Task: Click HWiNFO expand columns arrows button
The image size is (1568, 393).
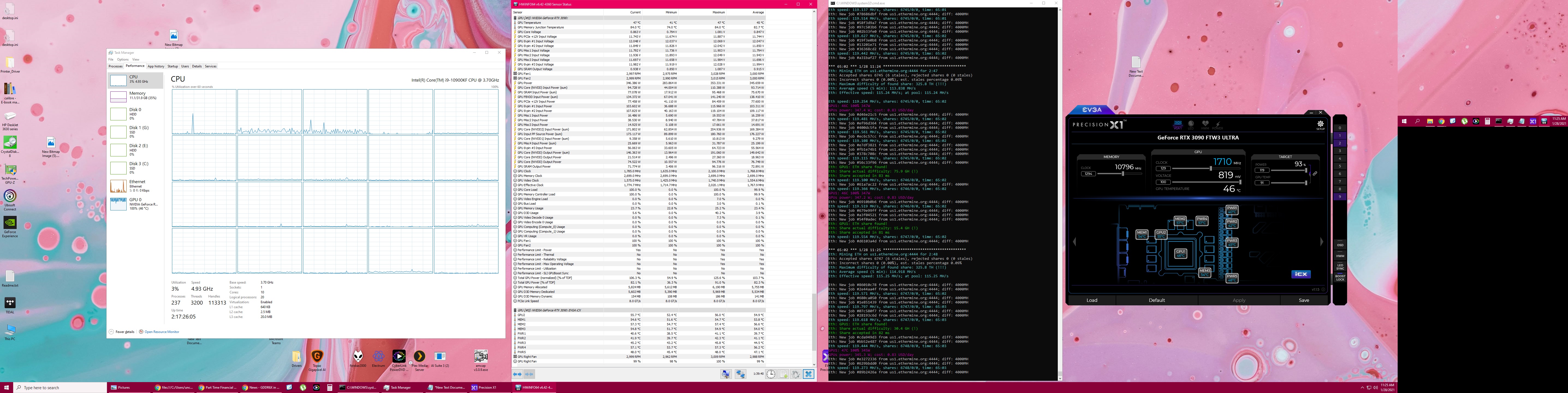Action: [x=517, y=375]
